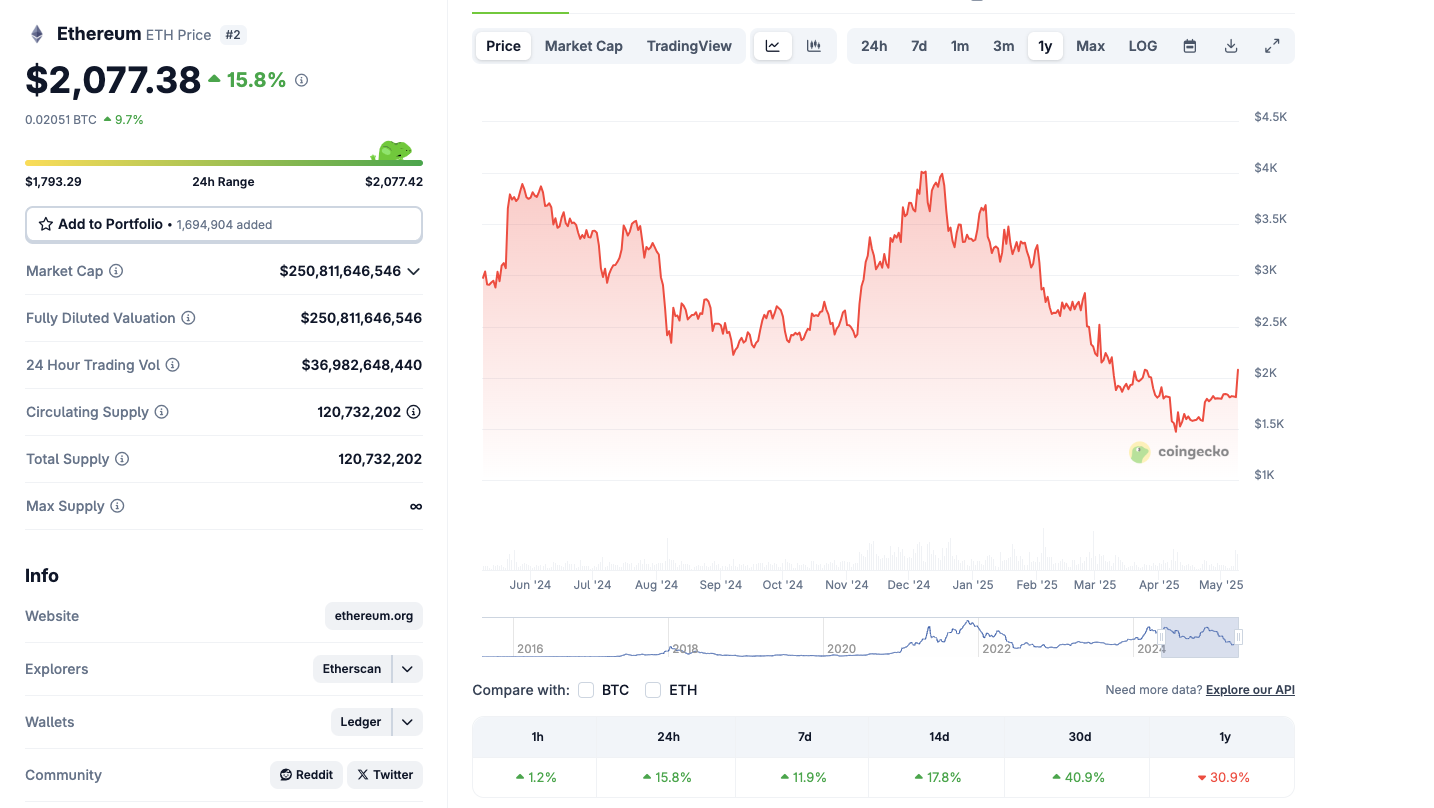Open Etherscan explorer link
Viewport: 1434px width, 808px height.
click(x=352, y=669)
